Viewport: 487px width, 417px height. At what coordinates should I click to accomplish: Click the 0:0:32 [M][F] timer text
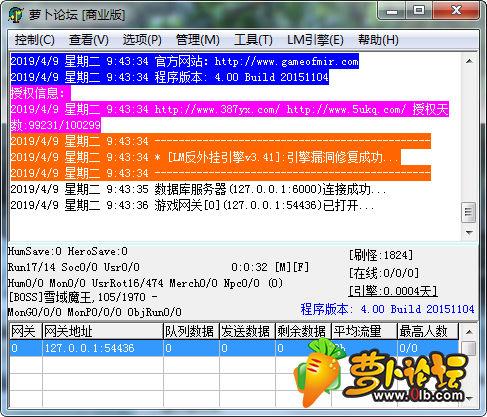click(x=270, y=267)
